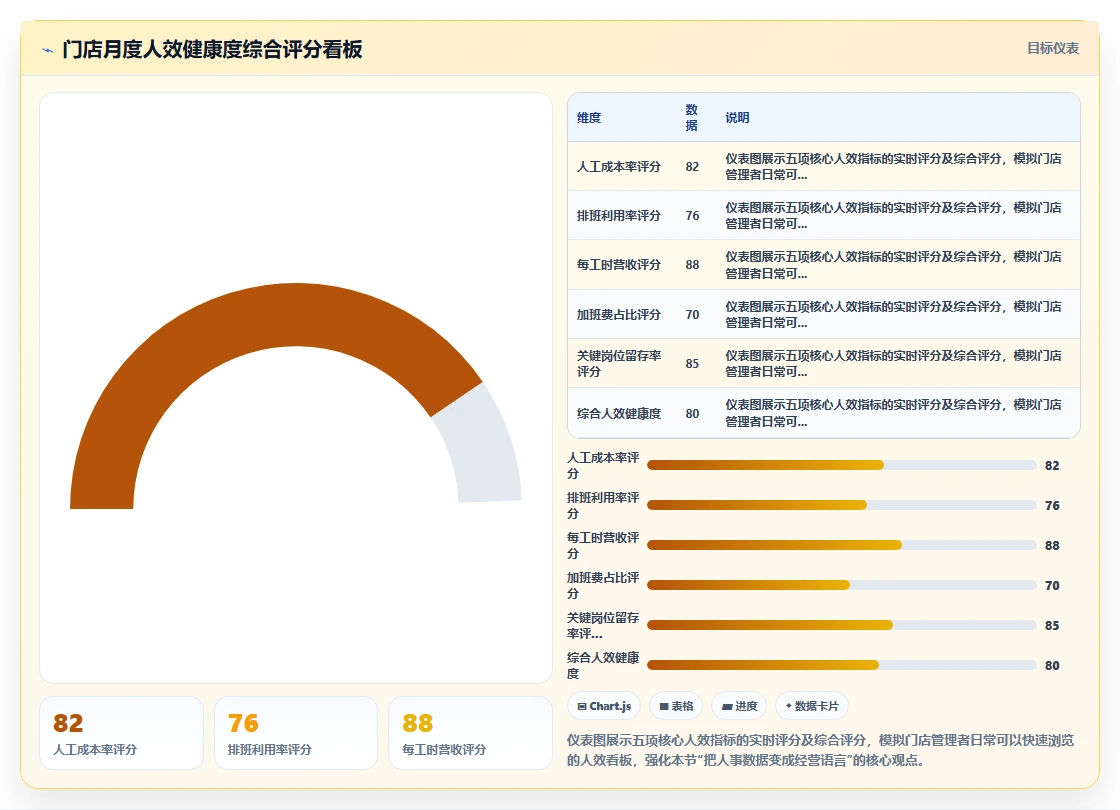The height and width of the screenshot is (810, 1120).
Task: Open the 82 人工成本率评分 stat card
Action: [x=121, y=734]
